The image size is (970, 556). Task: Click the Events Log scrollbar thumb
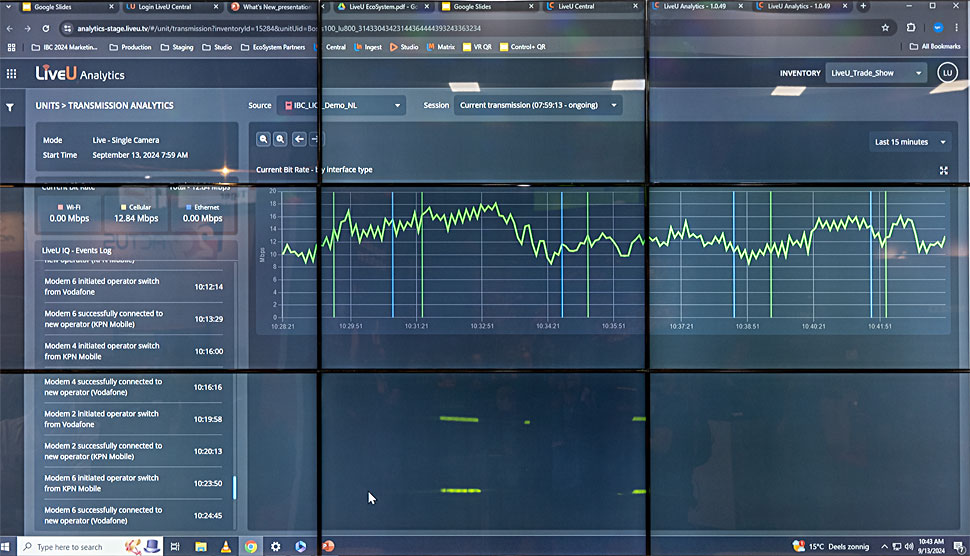click(x=234, y=487)
